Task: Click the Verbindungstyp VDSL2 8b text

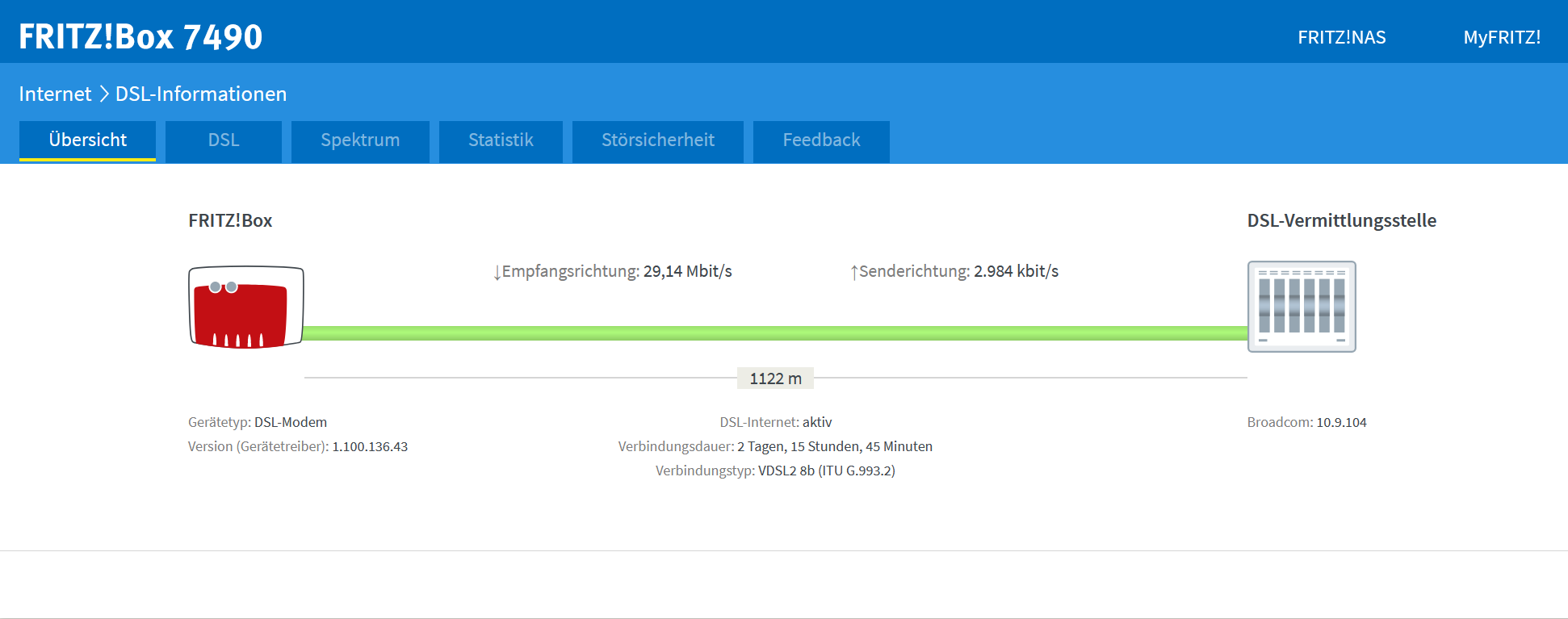Action: [x=775, y=471]
